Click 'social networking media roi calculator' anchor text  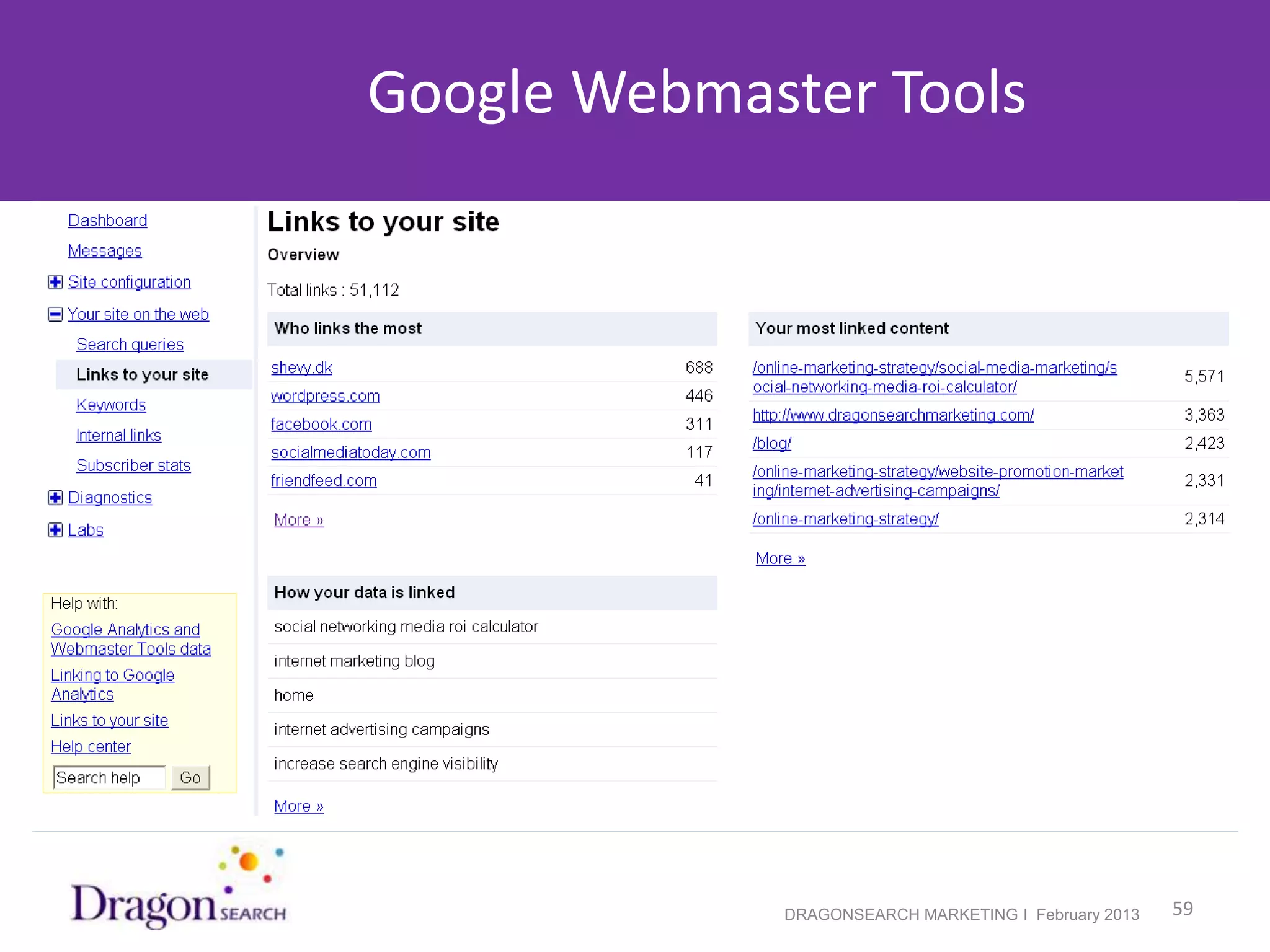coord(406,627)
